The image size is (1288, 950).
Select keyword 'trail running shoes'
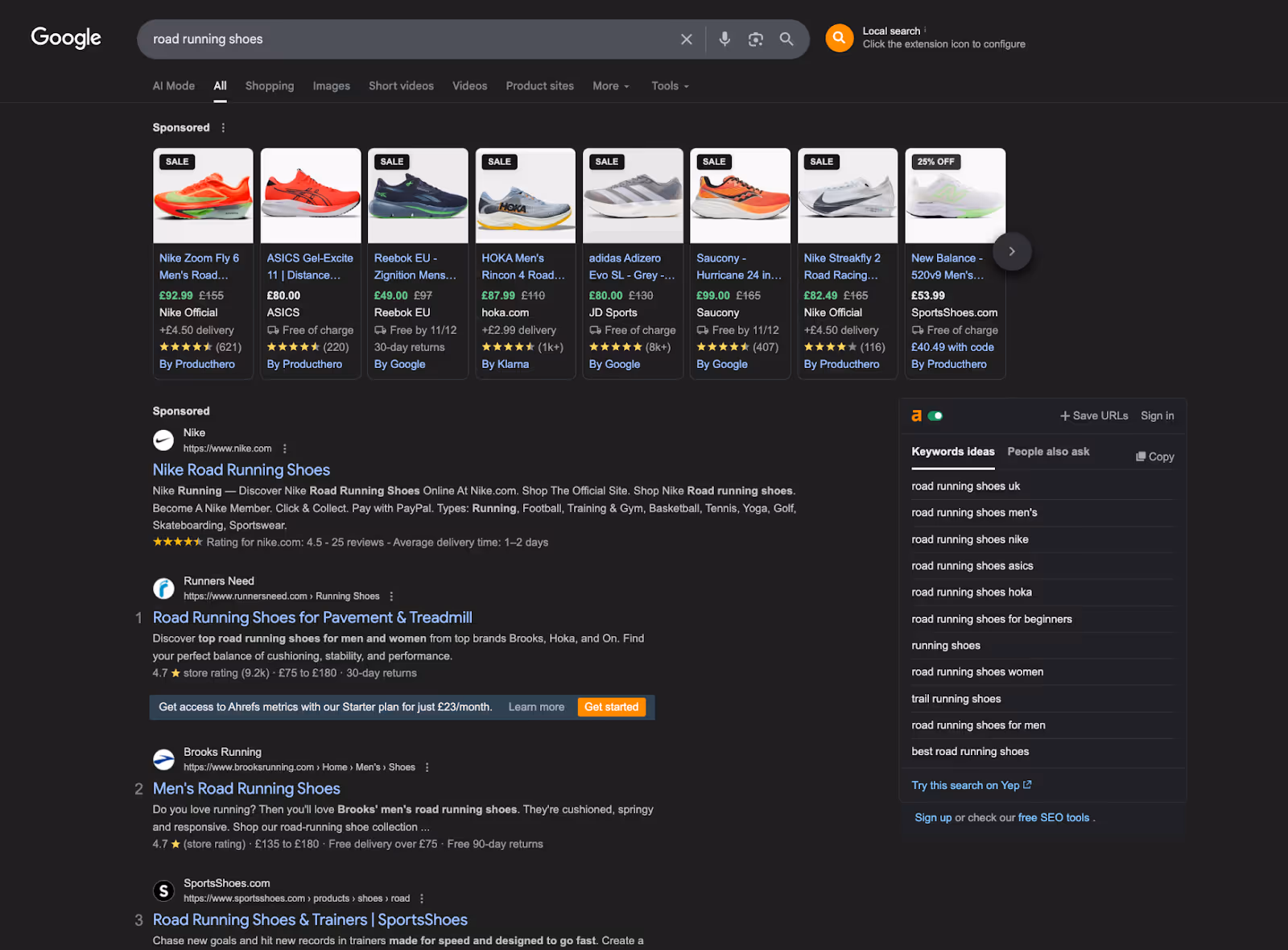tap(956, 699)
